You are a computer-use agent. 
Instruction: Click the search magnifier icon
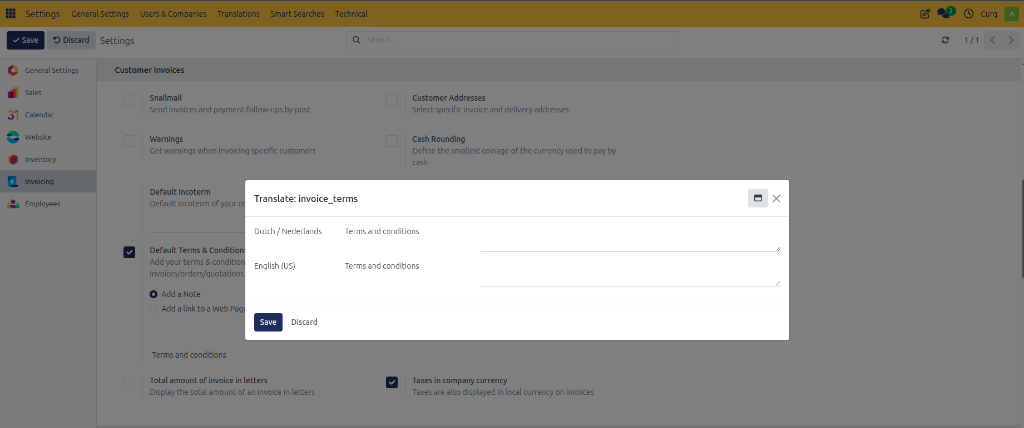click(357, 40)
